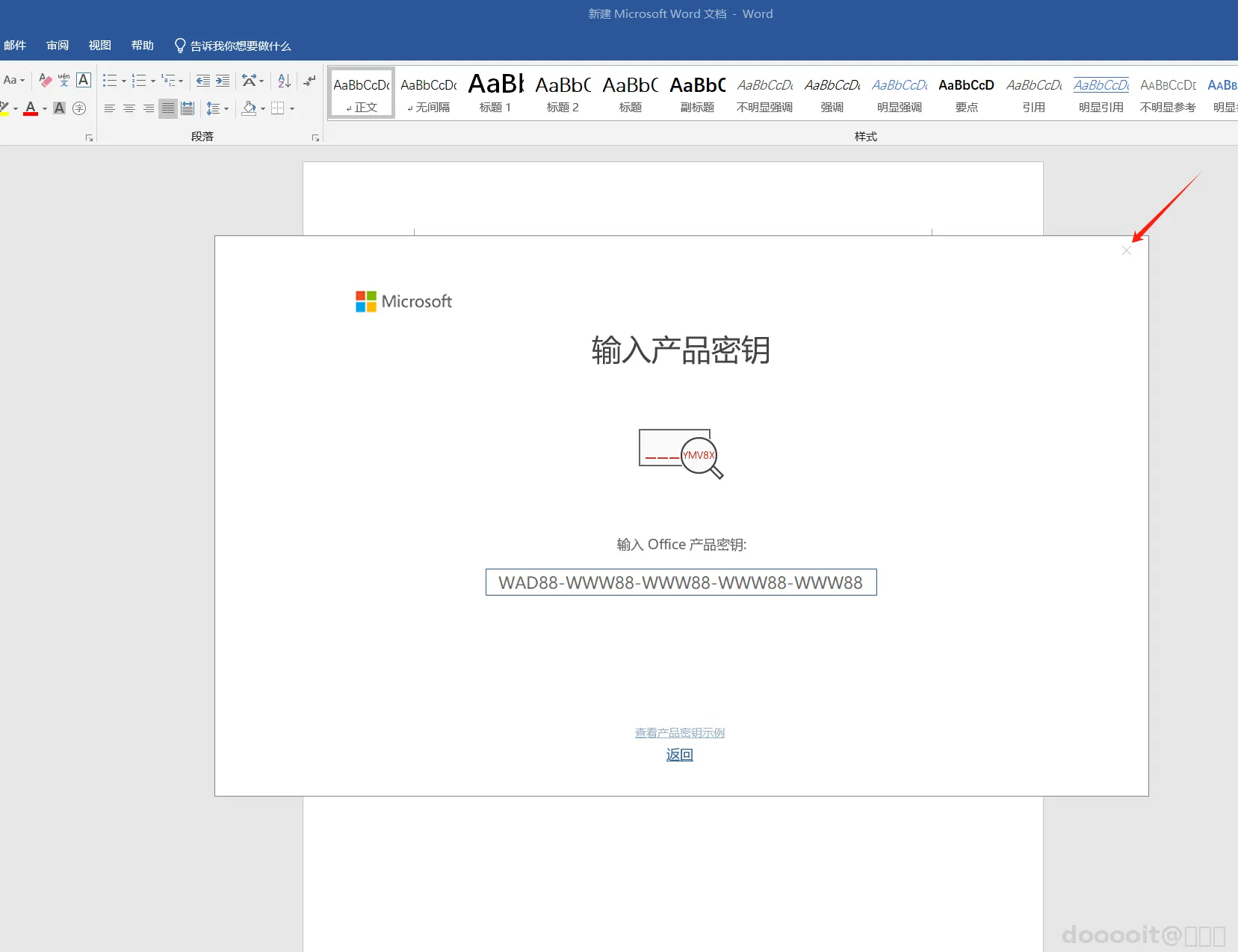Toggle justify alignment button
Screen dimensions: 1238x952
[x=168, y=108]
